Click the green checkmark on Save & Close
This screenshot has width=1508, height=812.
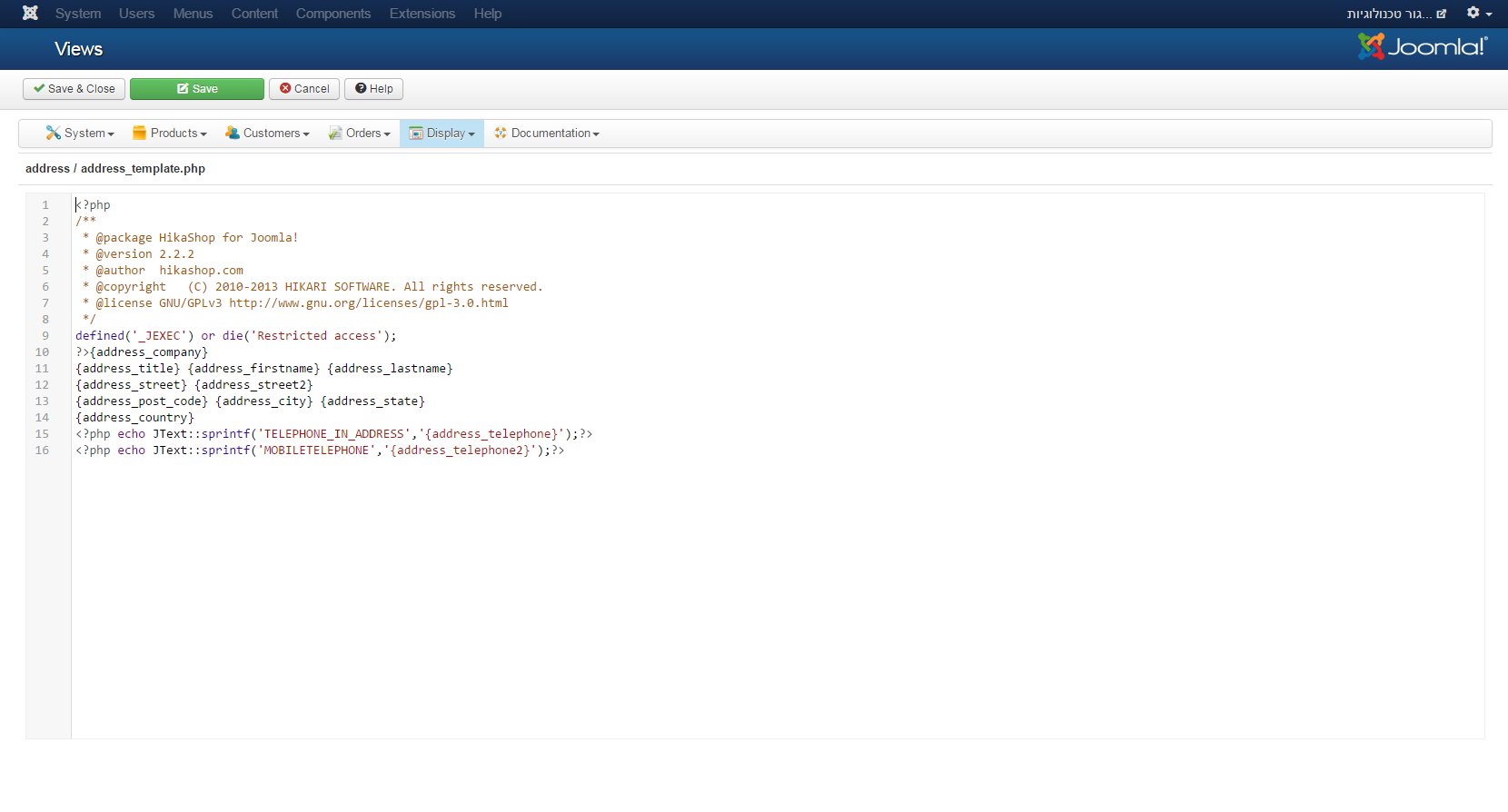point(39,88)
